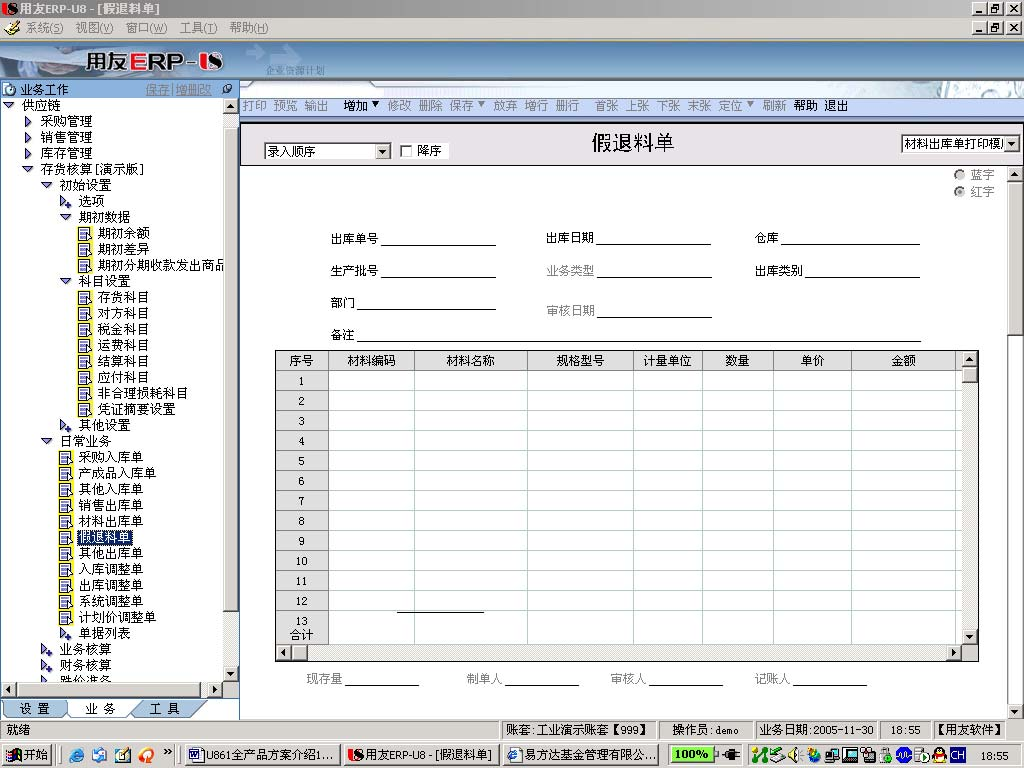Click the volume speaker tray icon
The height and width of the screenshot is (768, 1024).
coord(794,755)
